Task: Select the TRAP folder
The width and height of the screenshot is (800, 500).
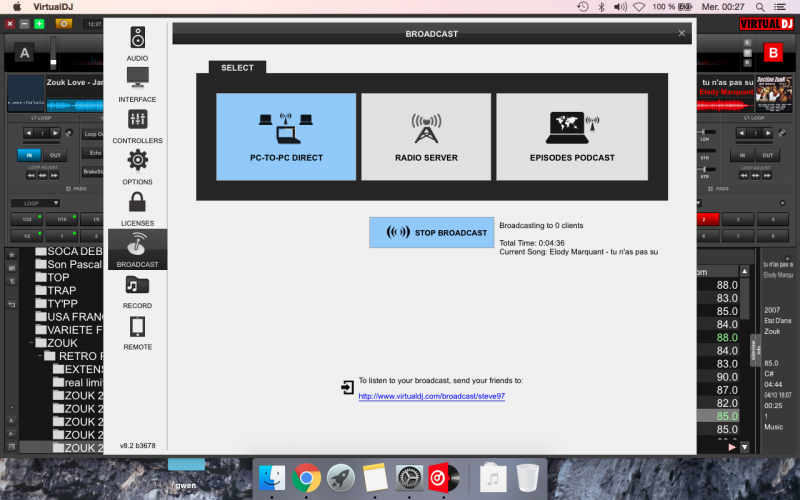Action: pos(55,290)
